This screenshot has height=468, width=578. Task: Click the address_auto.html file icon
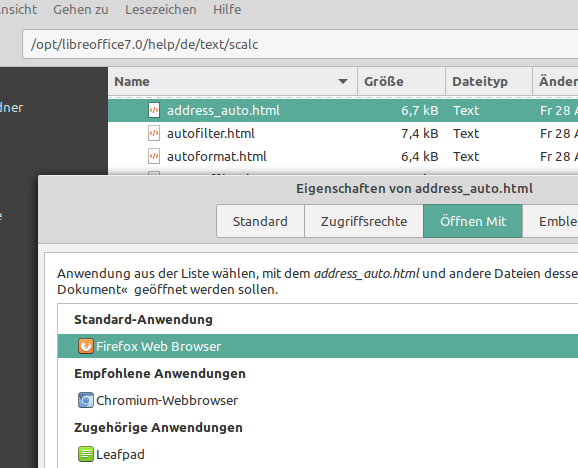(x=154, y=110)
